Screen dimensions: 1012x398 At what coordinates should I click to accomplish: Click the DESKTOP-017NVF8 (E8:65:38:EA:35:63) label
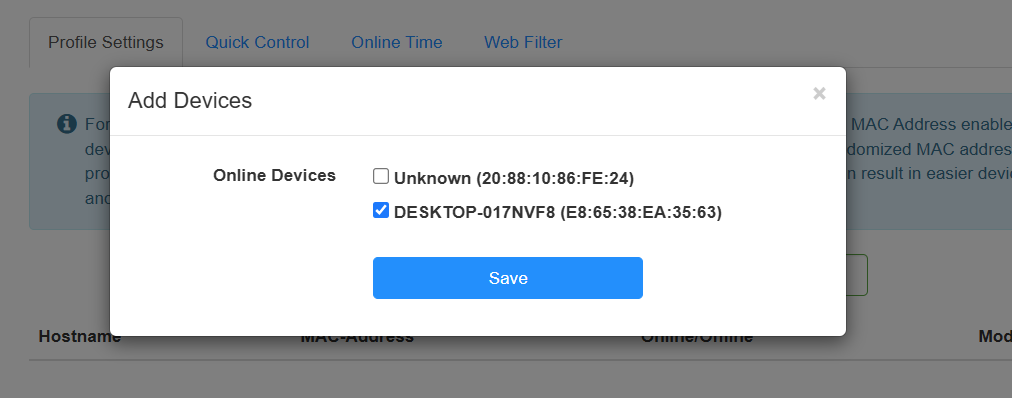[x=558, y=212]
